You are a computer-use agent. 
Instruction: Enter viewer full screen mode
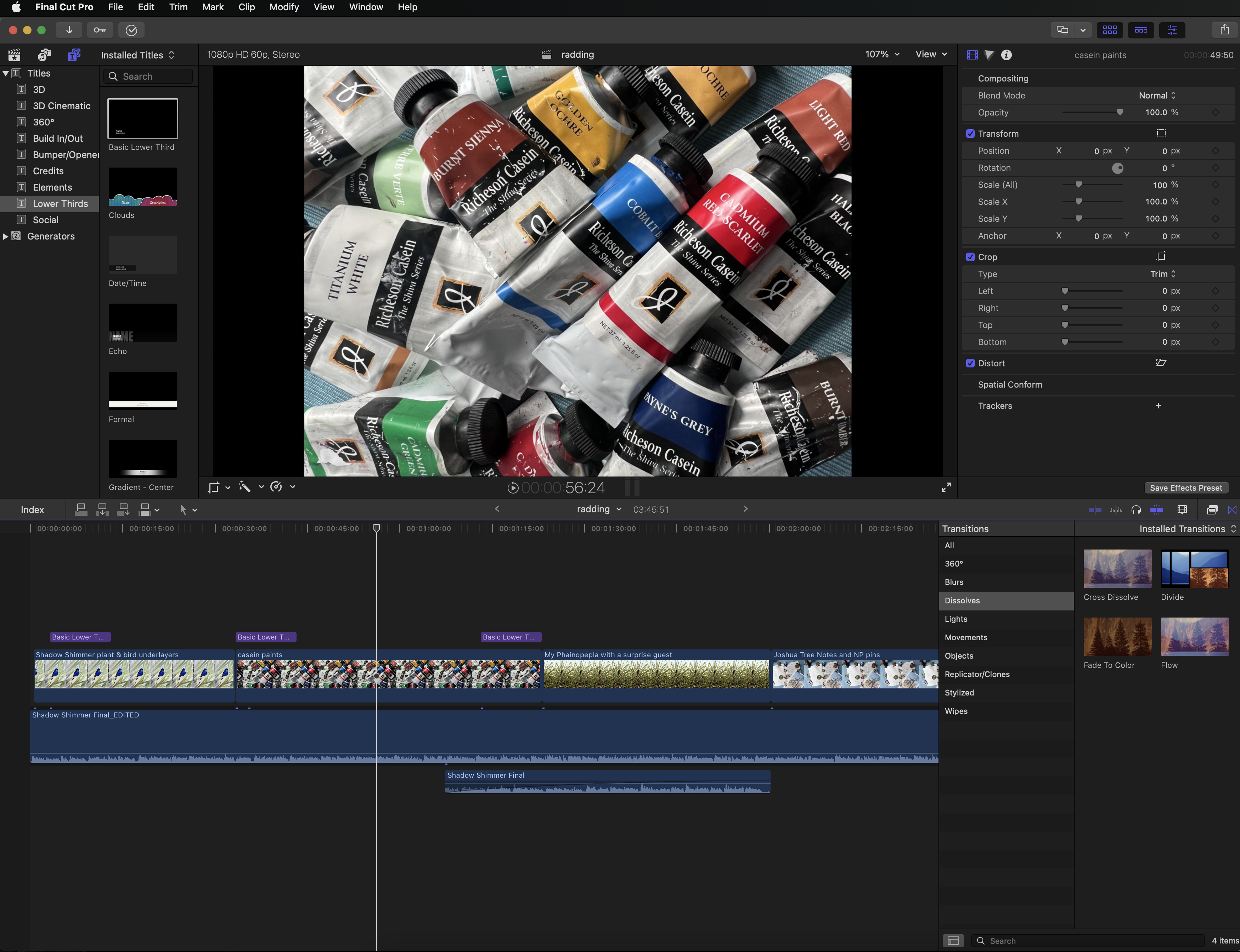tap(946, 487)
